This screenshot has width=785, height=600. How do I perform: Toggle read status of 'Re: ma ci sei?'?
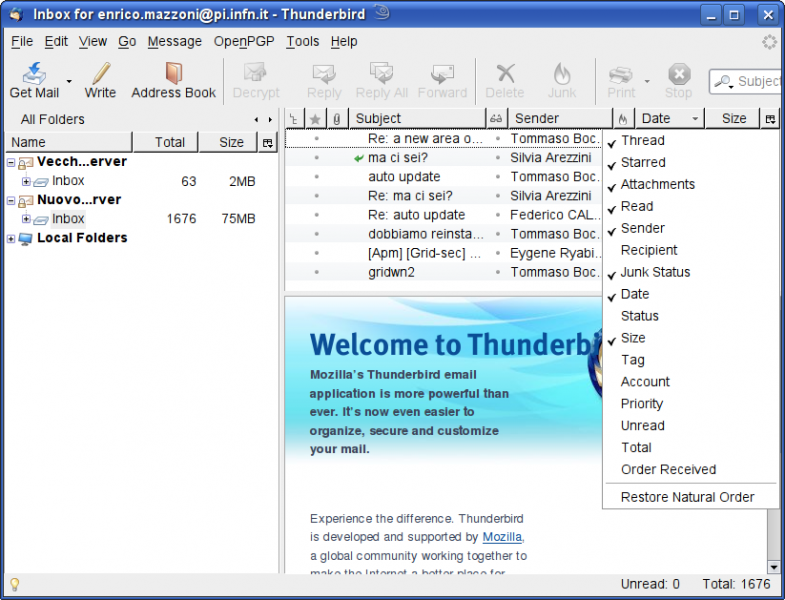[x=497, y=196]
